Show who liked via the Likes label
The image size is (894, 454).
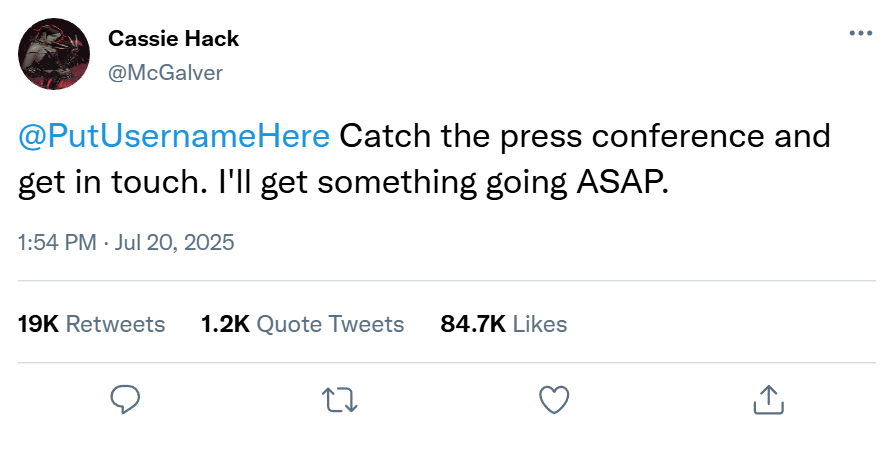tap(540, 324)
